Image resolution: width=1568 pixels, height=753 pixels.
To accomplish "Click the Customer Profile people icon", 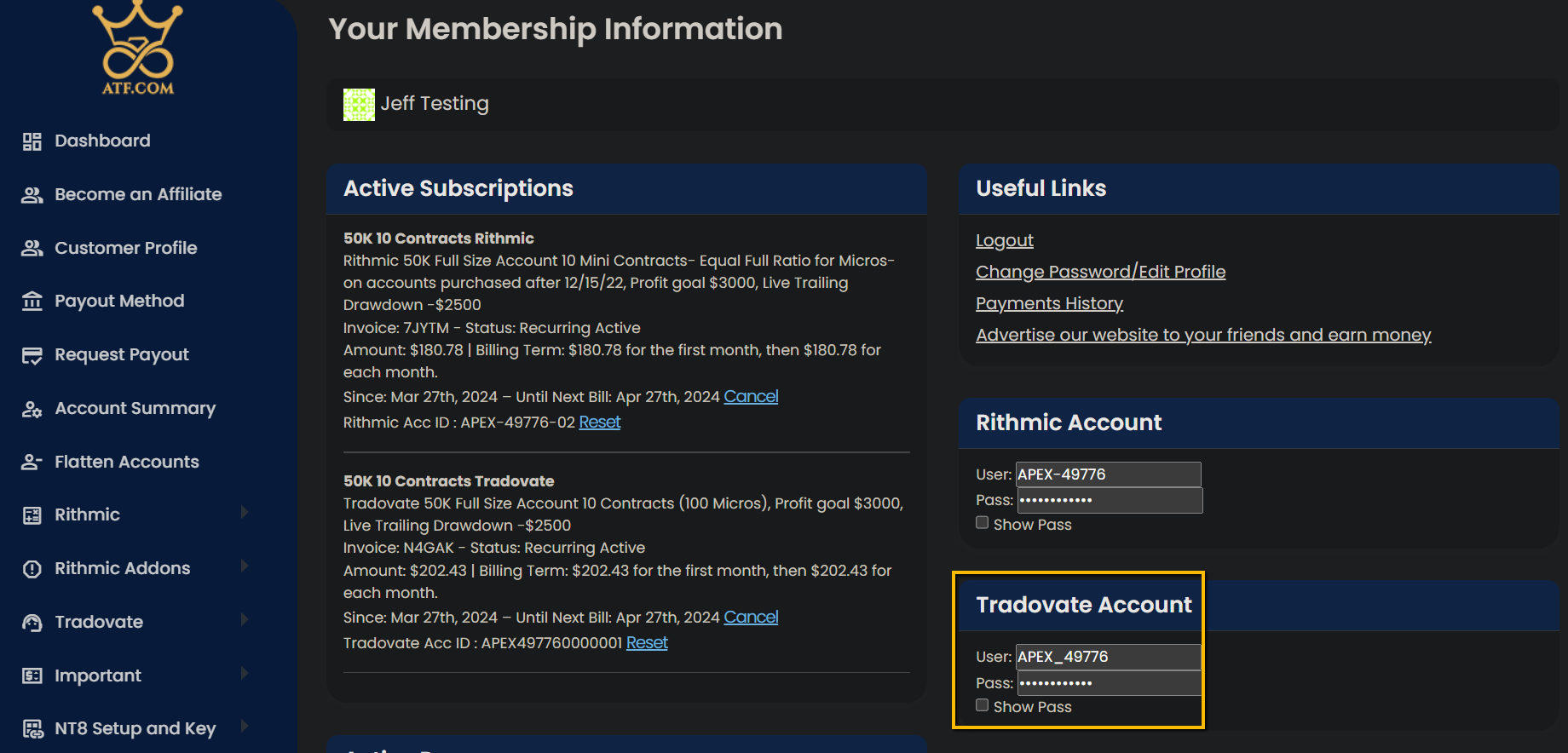I will point(32,248).
